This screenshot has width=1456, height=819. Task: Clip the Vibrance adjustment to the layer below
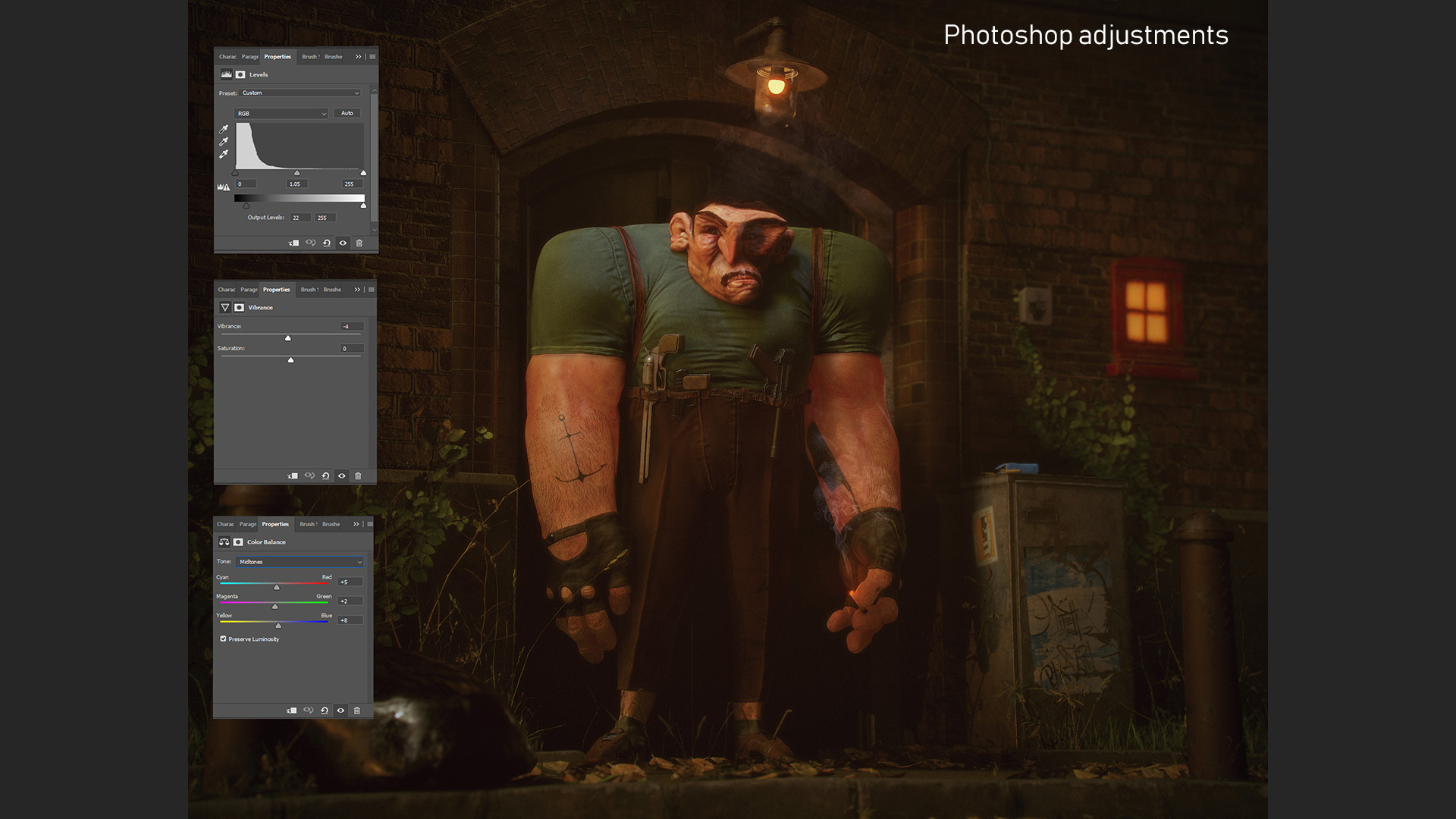click(293, 476)
